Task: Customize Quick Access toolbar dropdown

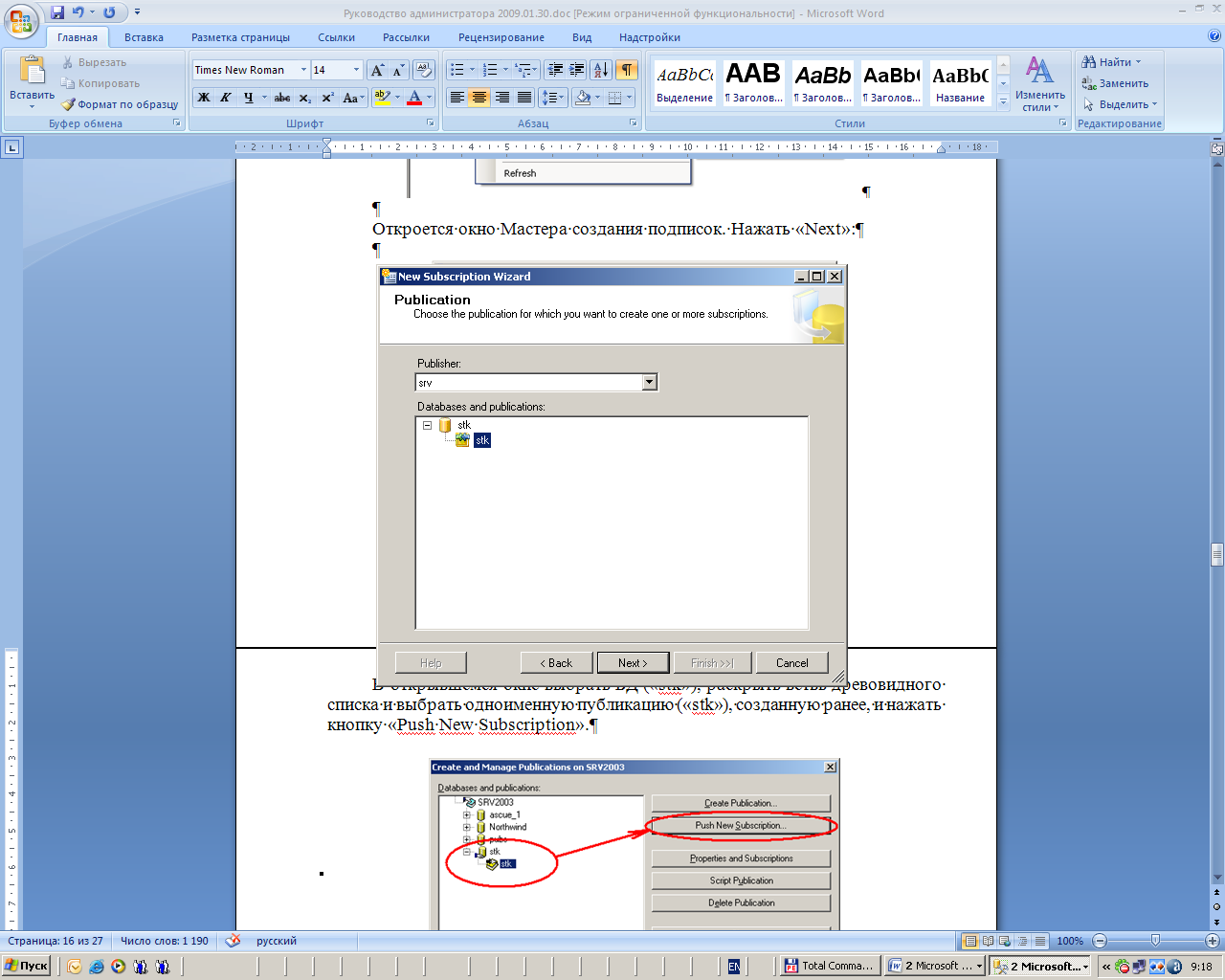Action: pyautogui.click(x=137, y=12)
